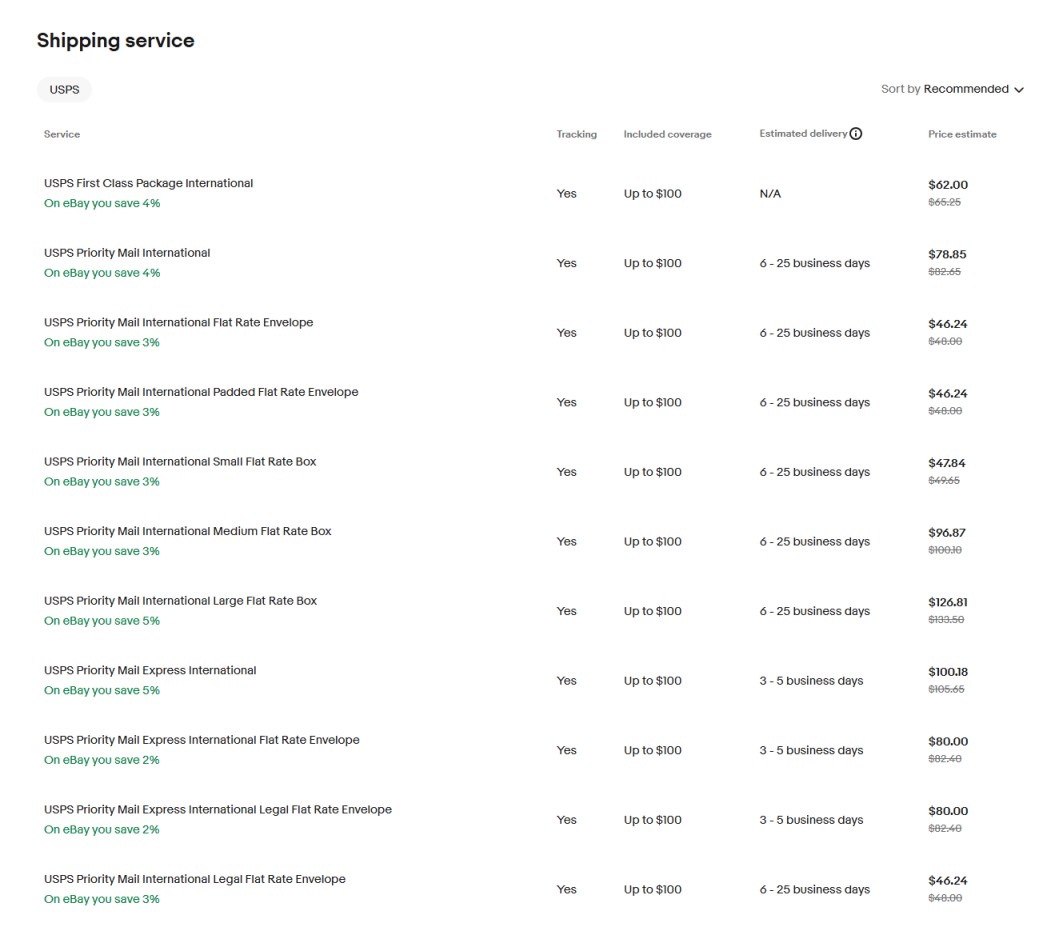Click the Price estimate column header
The height and width of the screenshot is (931, 1047).
962,134
